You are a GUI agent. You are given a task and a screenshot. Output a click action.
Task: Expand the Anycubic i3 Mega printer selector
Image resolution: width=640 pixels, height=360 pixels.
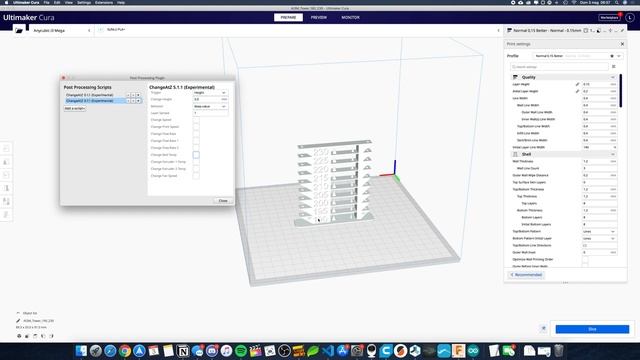coord(61,30)
